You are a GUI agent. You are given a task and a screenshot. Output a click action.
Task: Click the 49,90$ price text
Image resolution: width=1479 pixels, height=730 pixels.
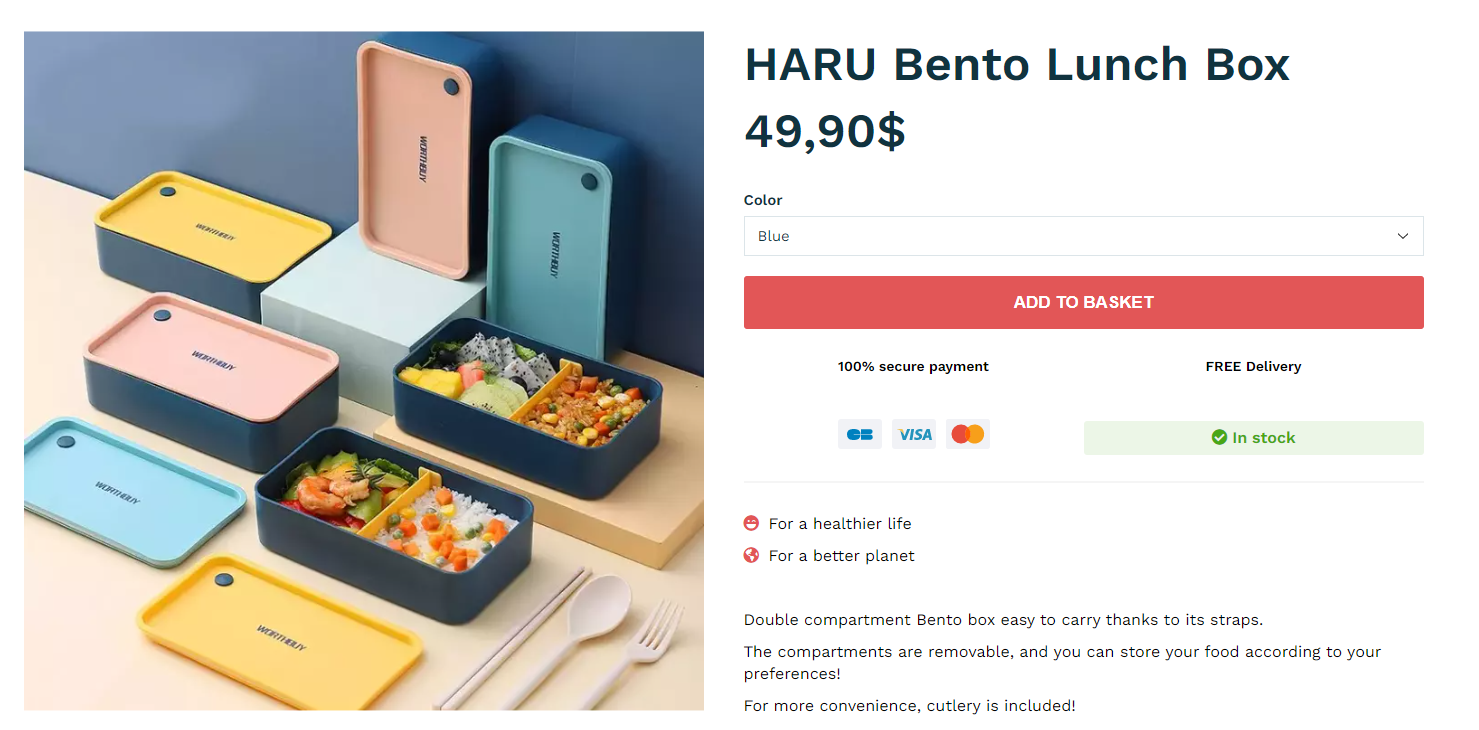[825, 131]
